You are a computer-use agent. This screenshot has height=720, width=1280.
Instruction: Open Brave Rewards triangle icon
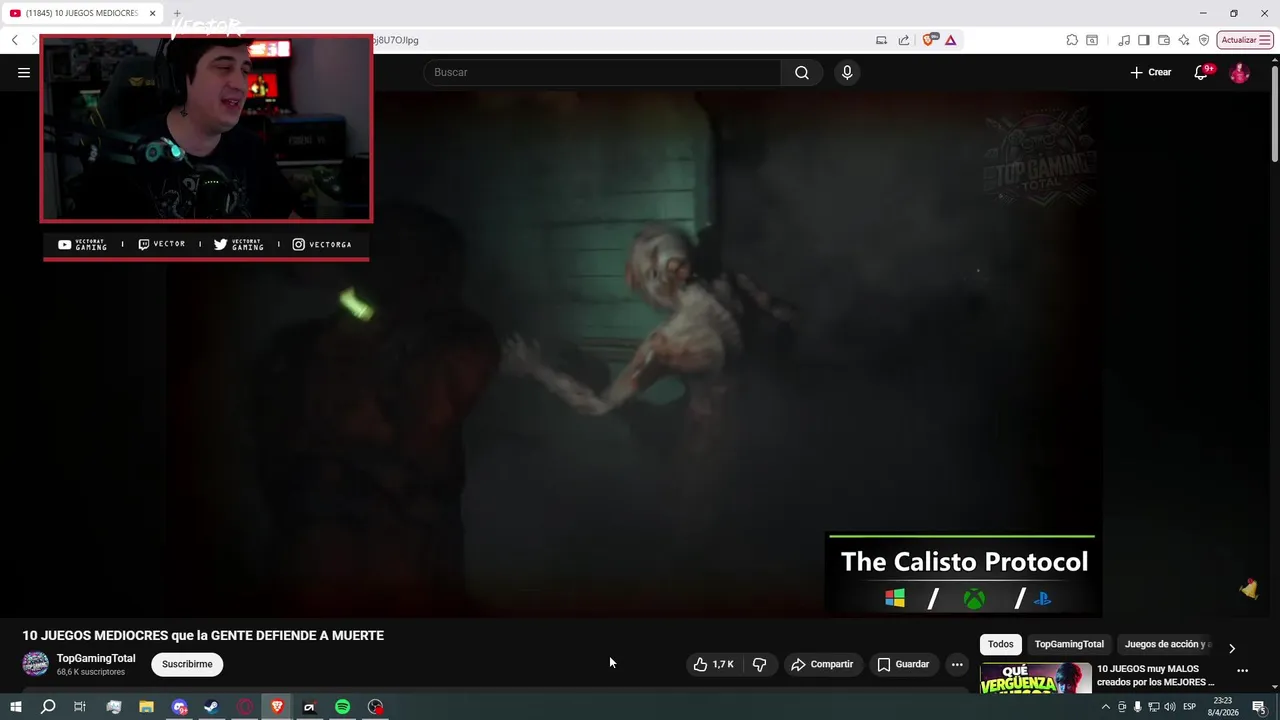coord(950,40)
